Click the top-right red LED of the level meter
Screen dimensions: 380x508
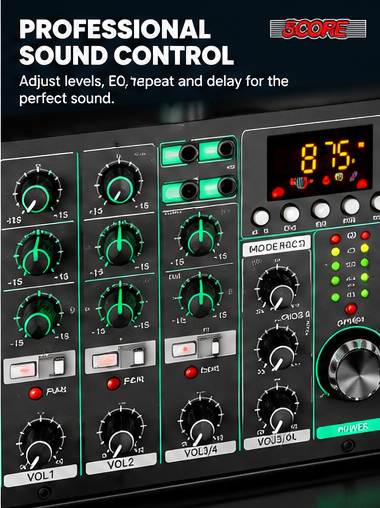[x=365, y=235]
